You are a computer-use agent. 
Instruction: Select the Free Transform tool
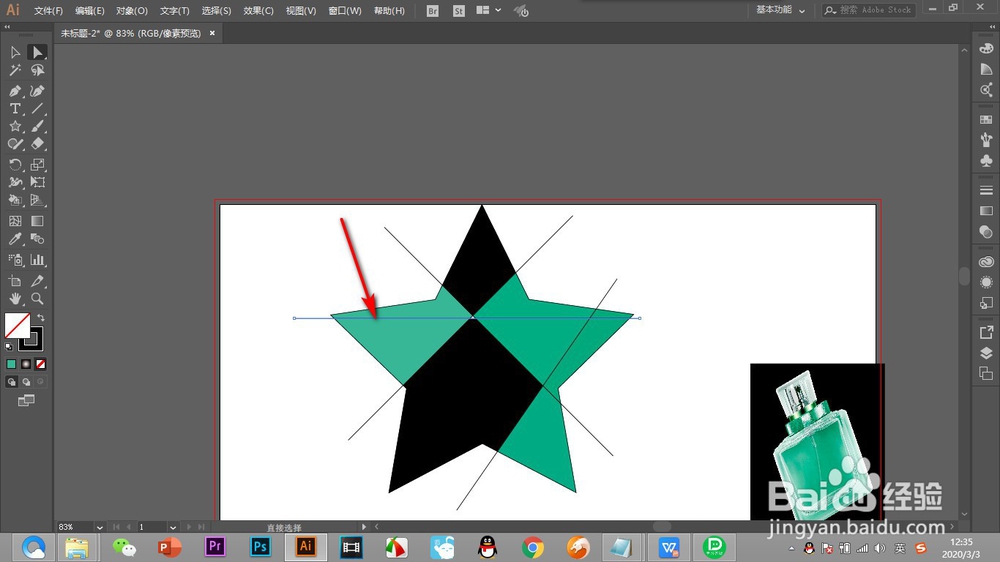coord(37,182)
